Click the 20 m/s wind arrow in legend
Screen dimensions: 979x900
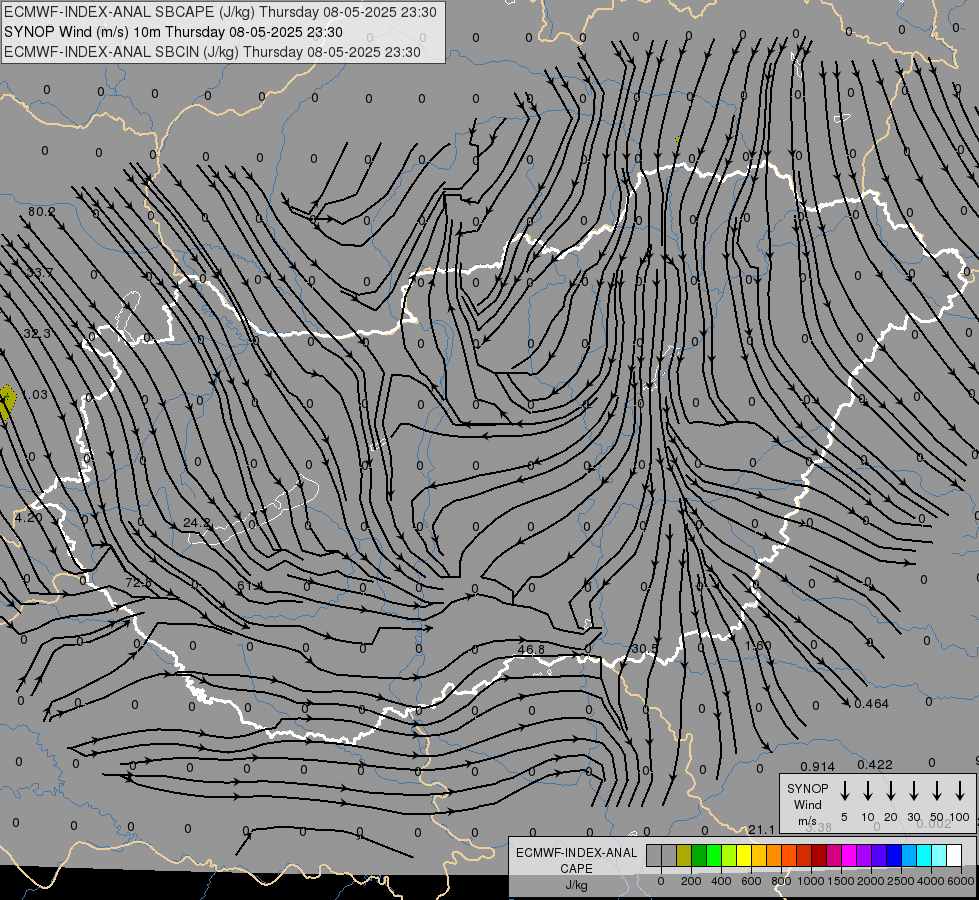pyautogui.click(x=891, y=791)
